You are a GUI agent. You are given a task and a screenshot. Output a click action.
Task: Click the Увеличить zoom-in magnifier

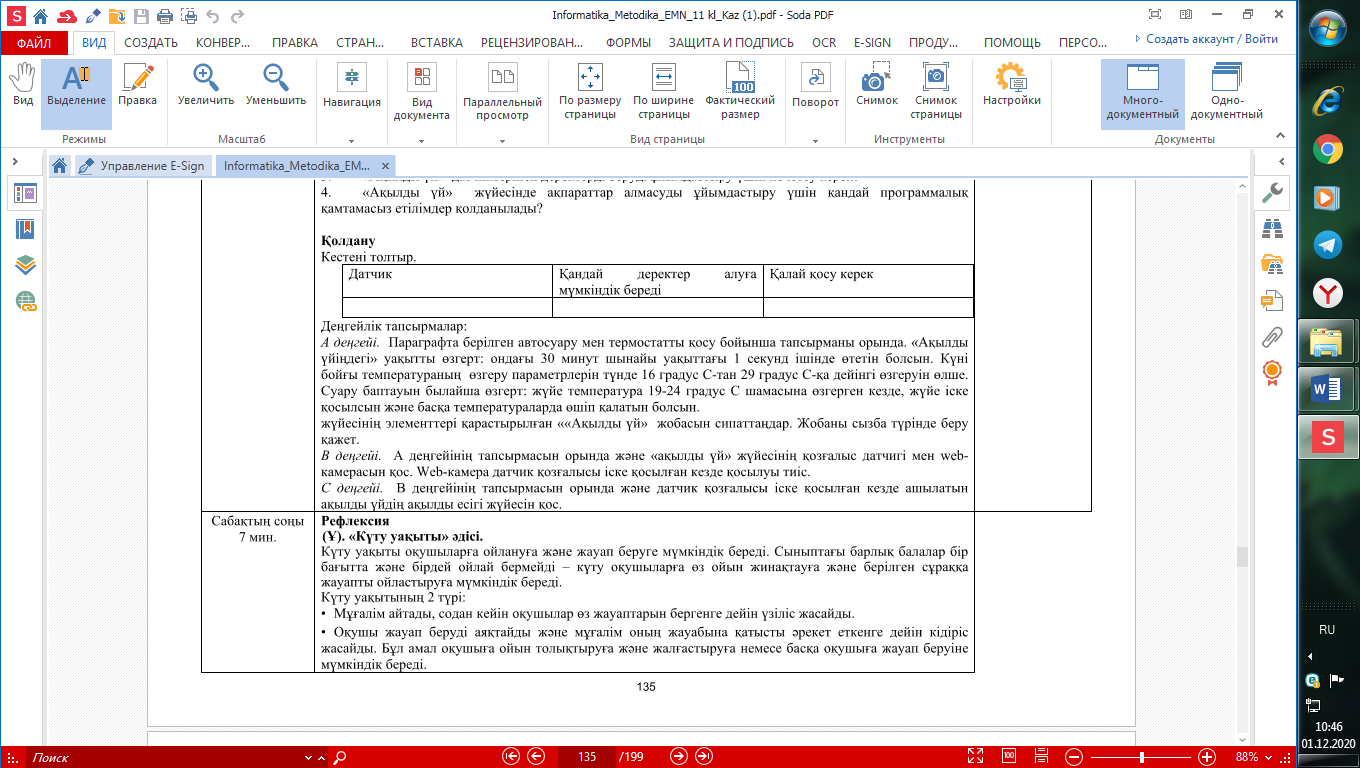coord(206,87)
